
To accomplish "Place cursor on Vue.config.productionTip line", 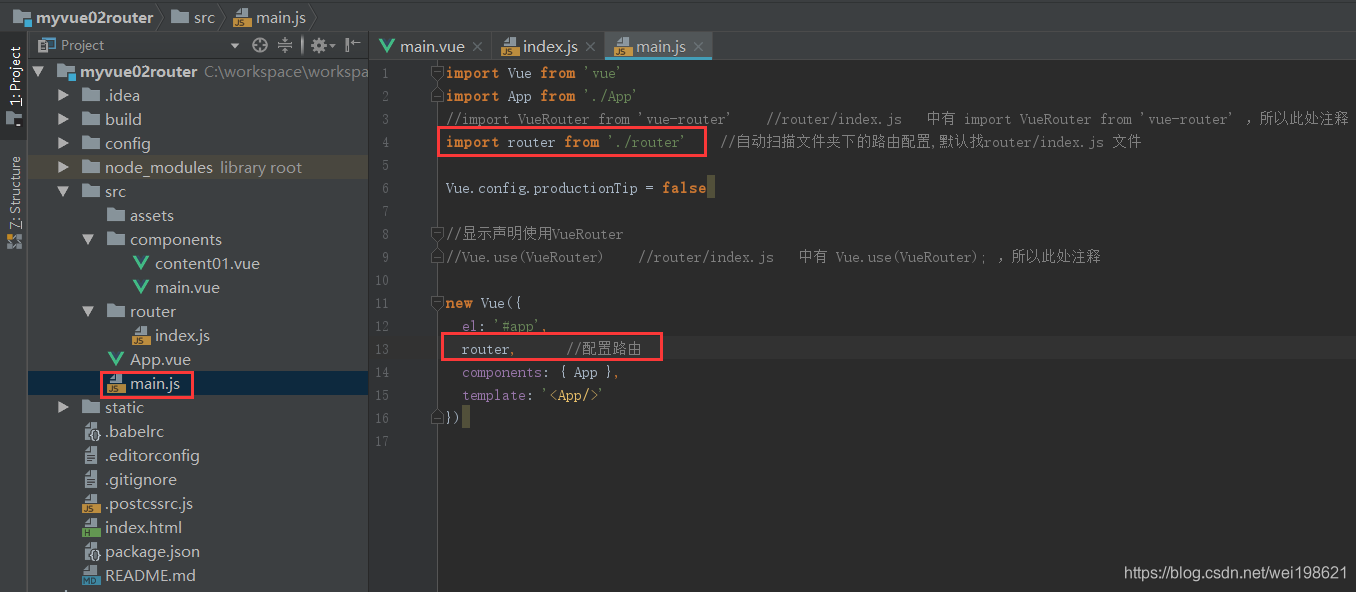I will (576, 188).
